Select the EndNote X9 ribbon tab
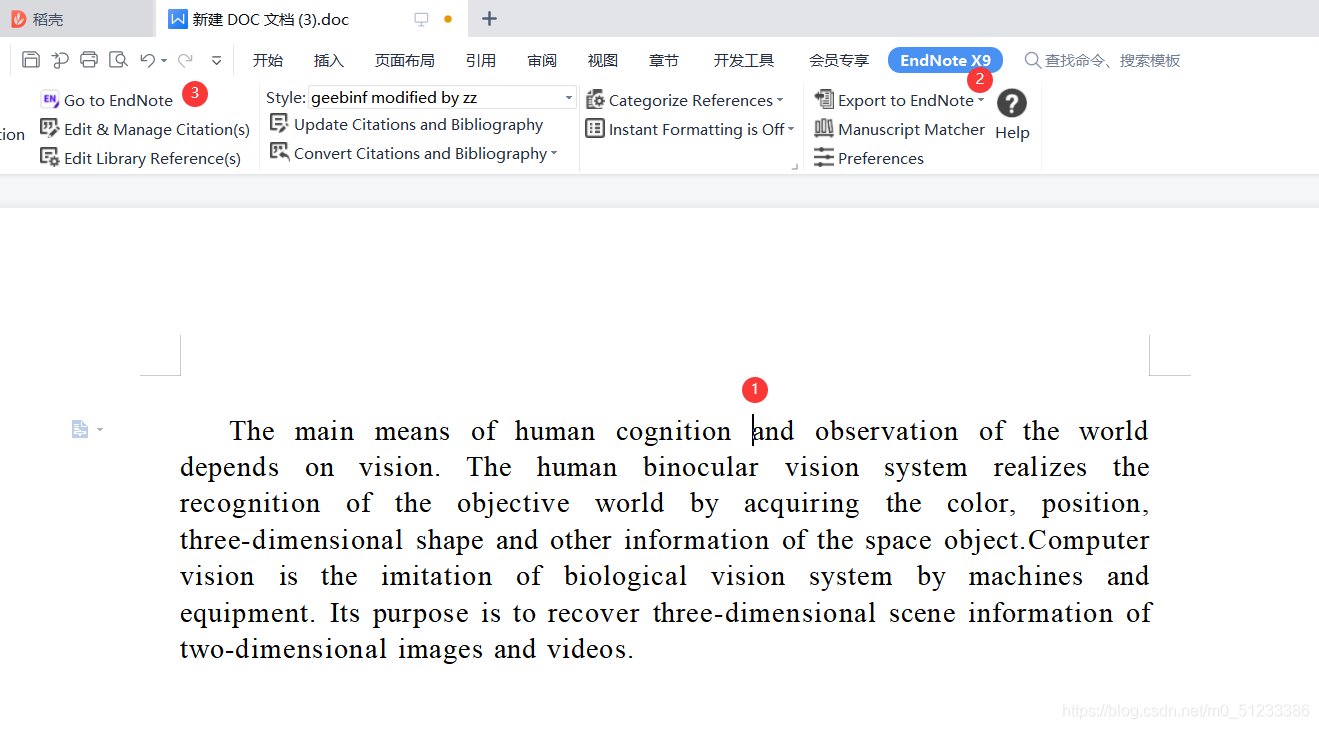1319x729 pixels. click(945, 60)
